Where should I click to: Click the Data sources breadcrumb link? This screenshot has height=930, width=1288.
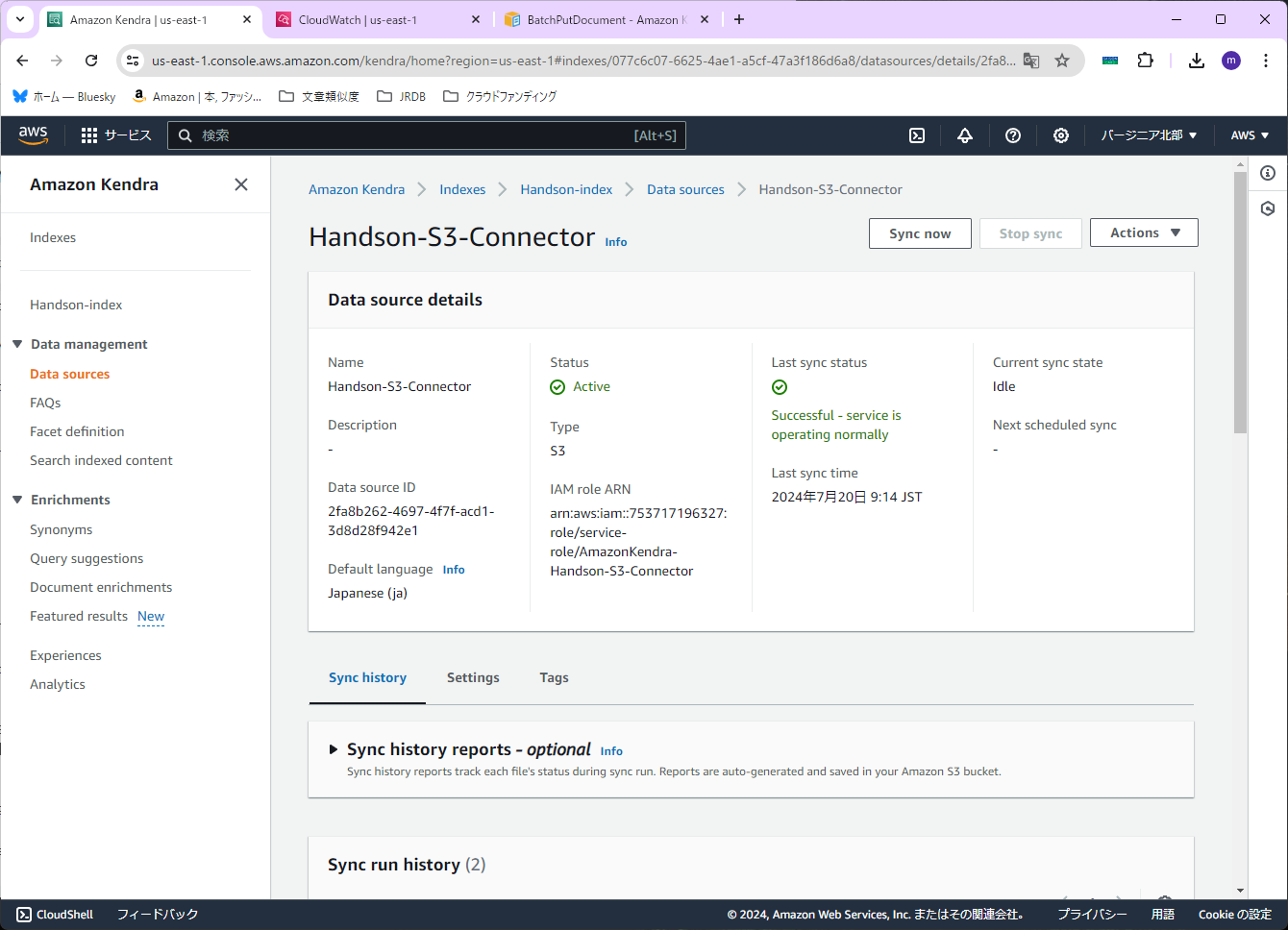tap(685, 189)
